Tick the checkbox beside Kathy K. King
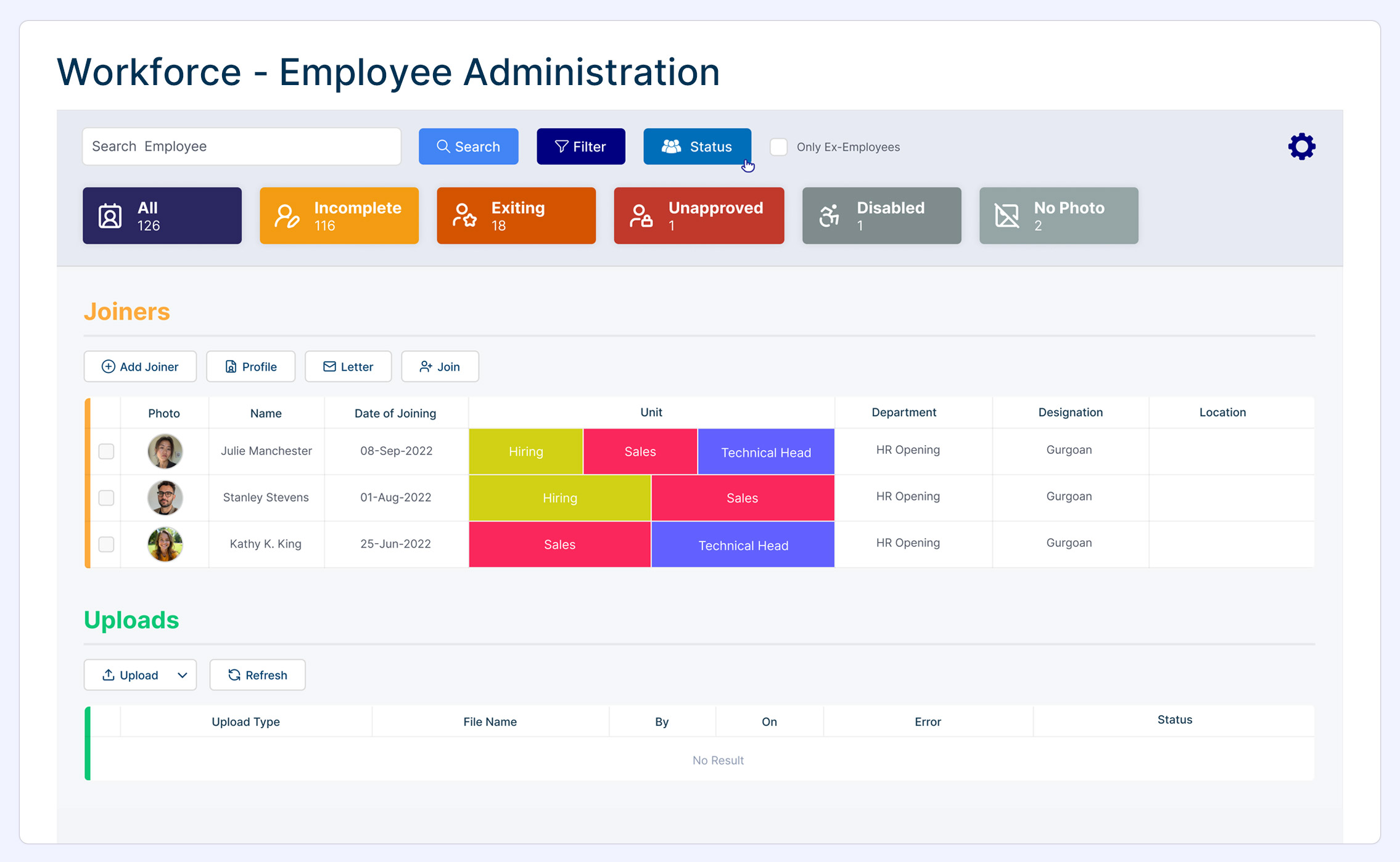Screen dimensions: 1400x862 click(106, 544)
